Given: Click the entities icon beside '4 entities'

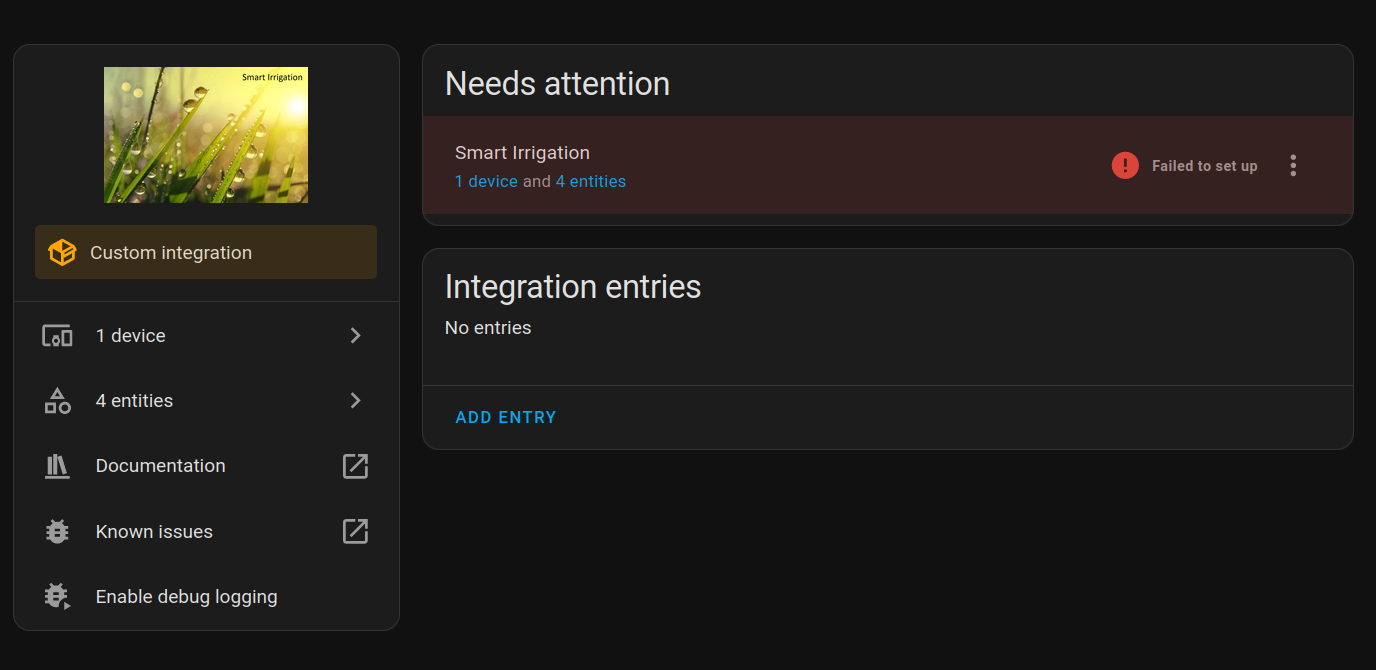Looking at the screenshot, I should pyautogui.click(x=57, y=400).
